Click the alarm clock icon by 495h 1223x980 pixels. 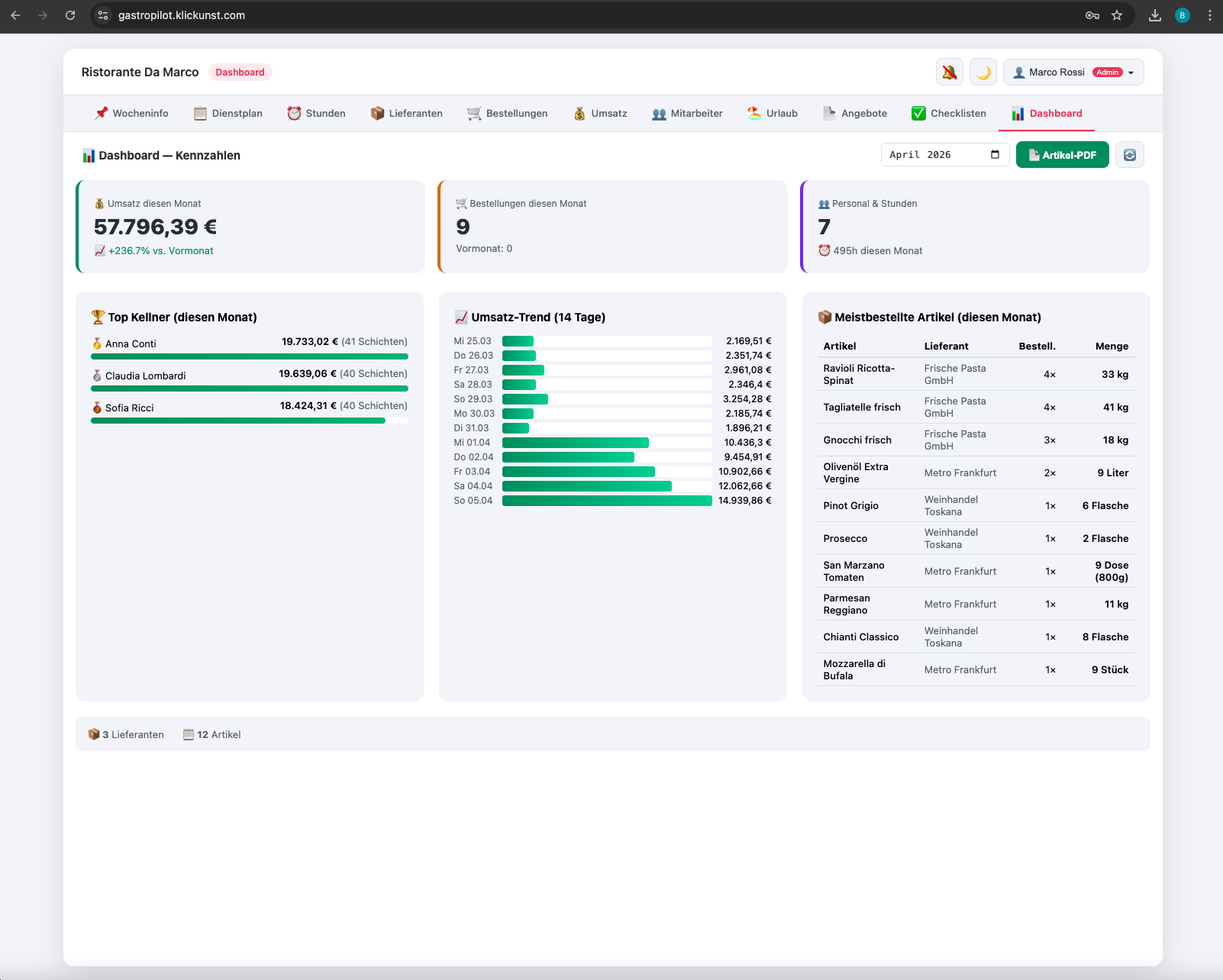[824, 250]
